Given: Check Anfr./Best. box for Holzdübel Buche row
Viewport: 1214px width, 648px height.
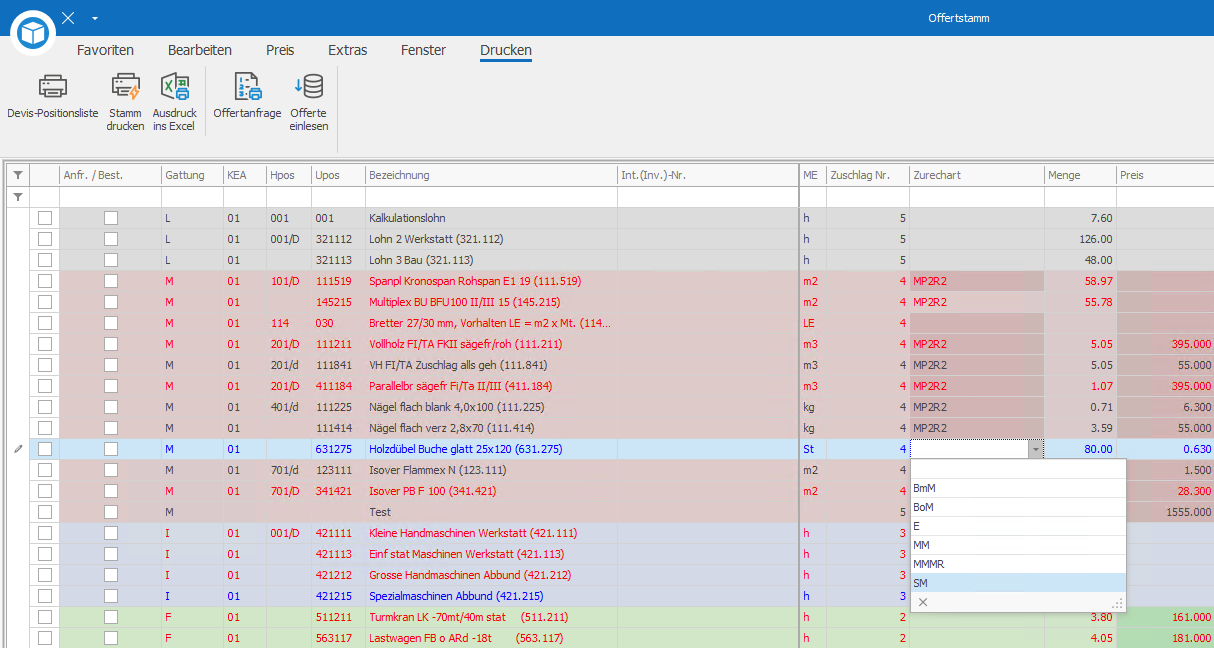Looking at the screenshot, I should click(x=111, y=449).
